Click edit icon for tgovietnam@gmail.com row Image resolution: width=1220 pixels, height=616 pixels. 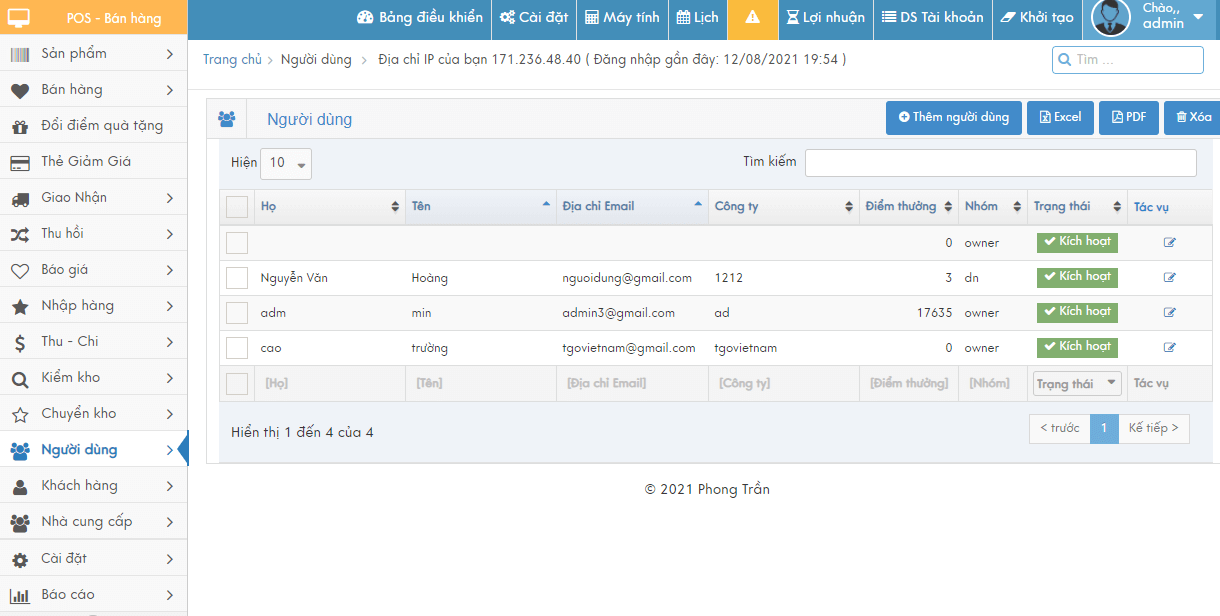[x=1169, y=347]
